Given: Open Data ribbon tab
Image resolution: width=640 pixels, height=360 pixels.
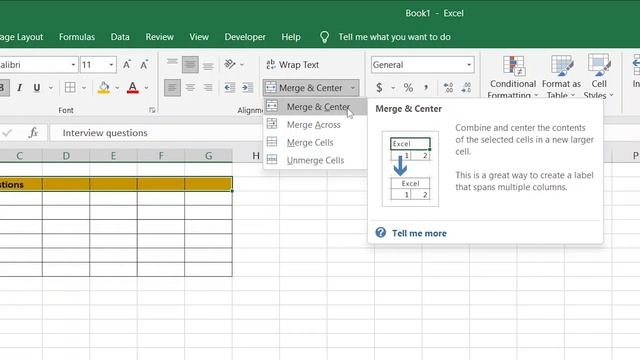Looking at the screenshot, I should [120, 37].
